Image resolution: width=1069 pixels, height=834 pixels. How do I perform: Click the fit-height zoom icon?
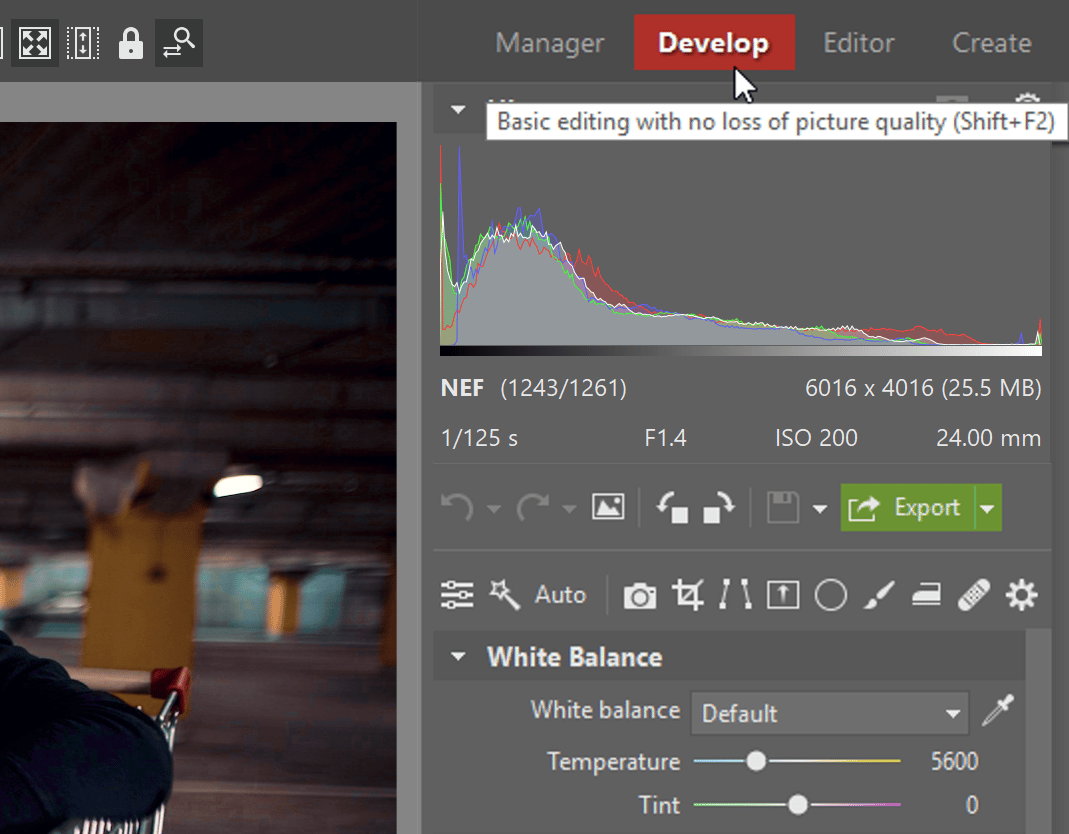[x=82, y=42]
